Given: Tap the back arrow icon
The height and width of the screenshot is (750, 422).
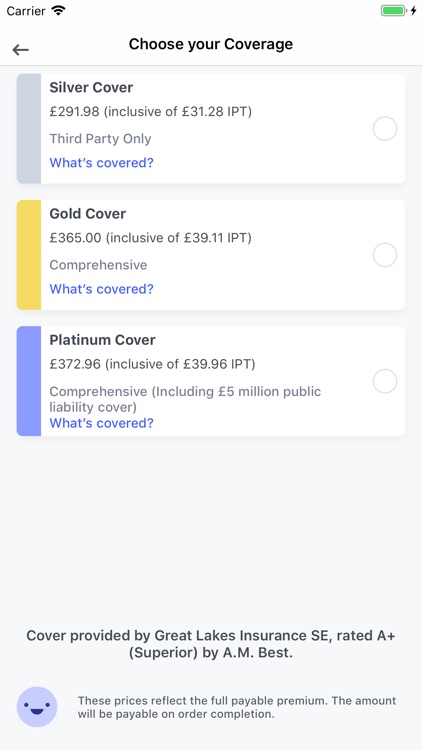Looking at the screenshot, I should pos(21,49).
